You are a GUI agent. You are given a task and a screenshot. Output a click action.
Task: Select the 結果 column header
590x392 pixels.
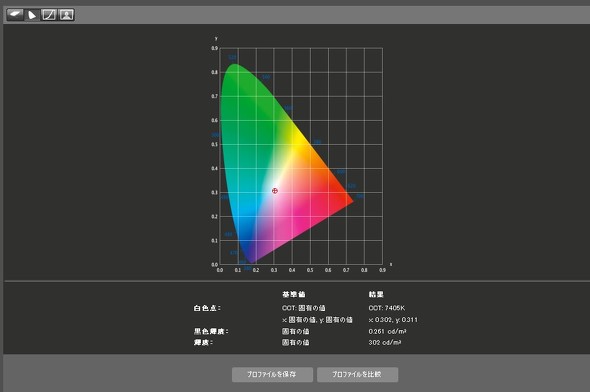[376, 294]
